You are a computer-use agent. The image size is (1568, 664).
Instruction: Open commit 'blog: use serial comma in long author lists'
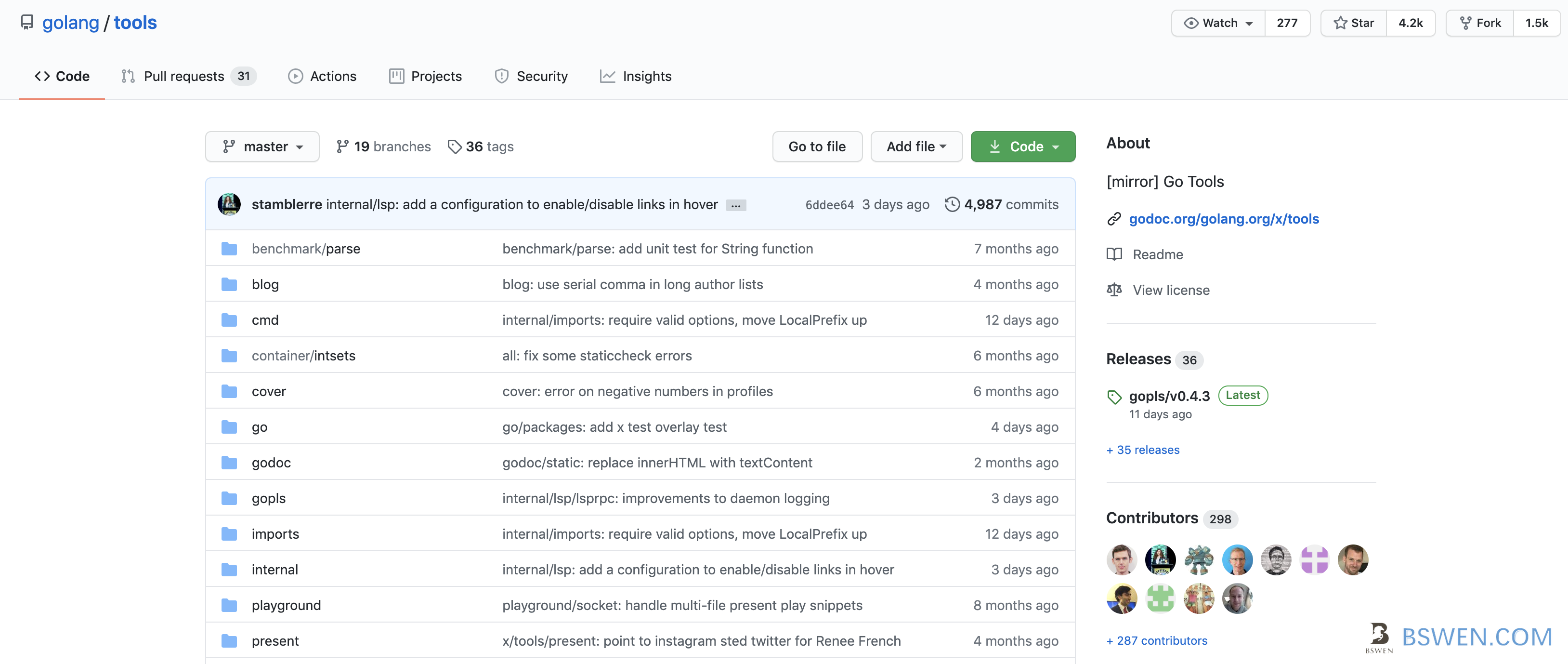[x=632, y=284]
